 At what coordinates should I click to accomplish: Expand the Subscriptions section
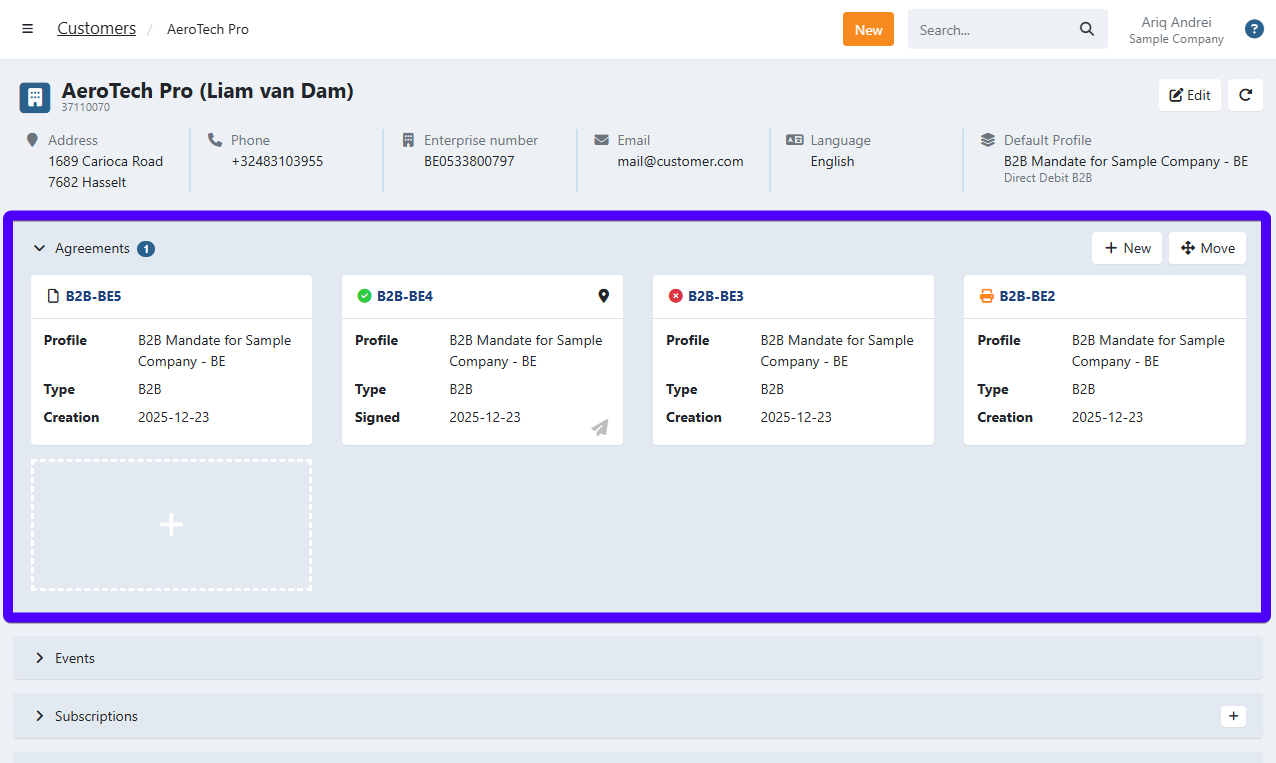[x=40, y=716]
